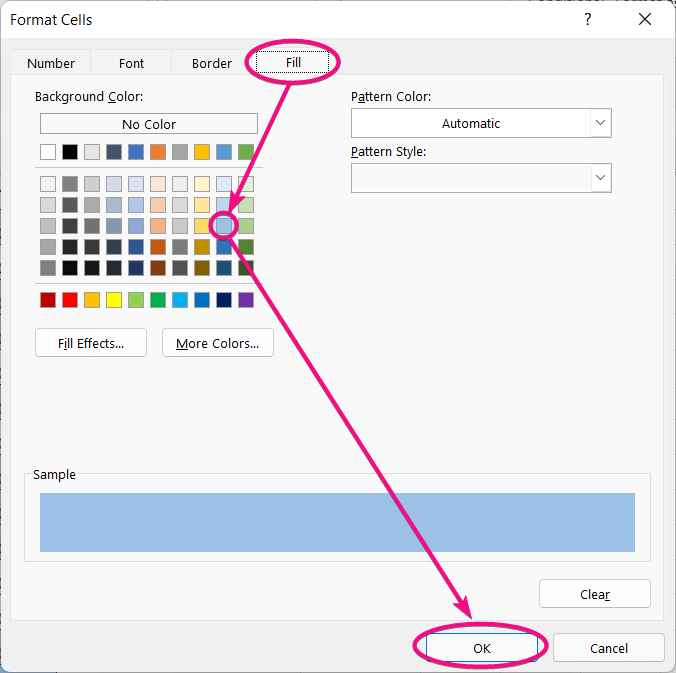Confirm with the OK button

tap(482, 648)
